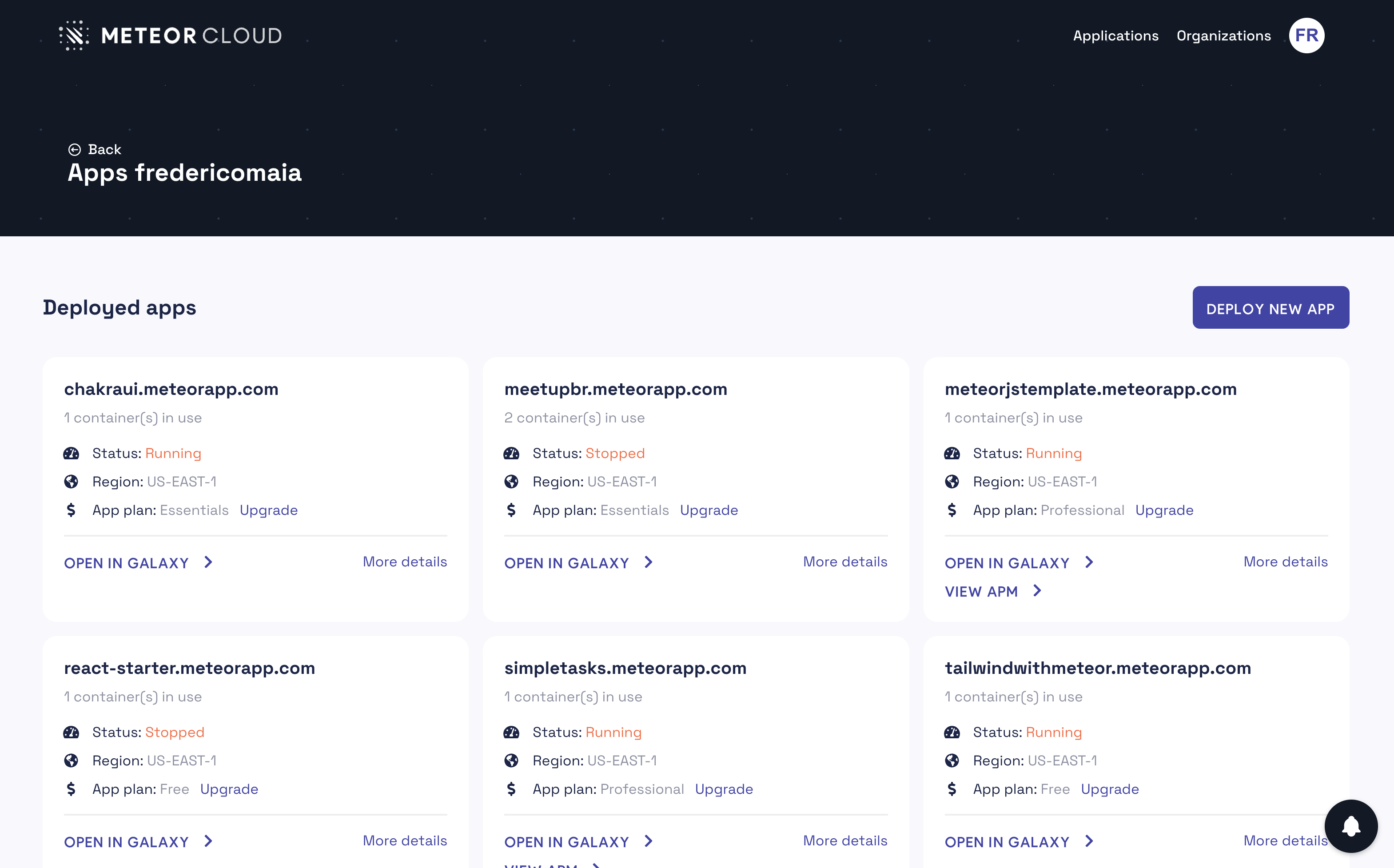The height and width of the screenshot is (868, 1394).
Task: Click the meetupbr.meteorapp.com card title
Action: tap(615, 389)
